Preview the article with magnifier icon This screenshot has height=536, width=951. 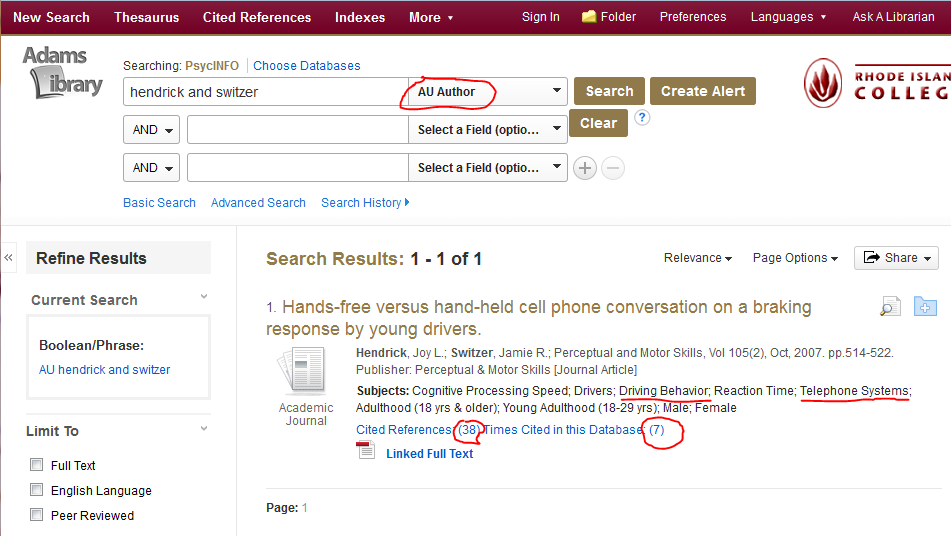[x=890, y=306]
